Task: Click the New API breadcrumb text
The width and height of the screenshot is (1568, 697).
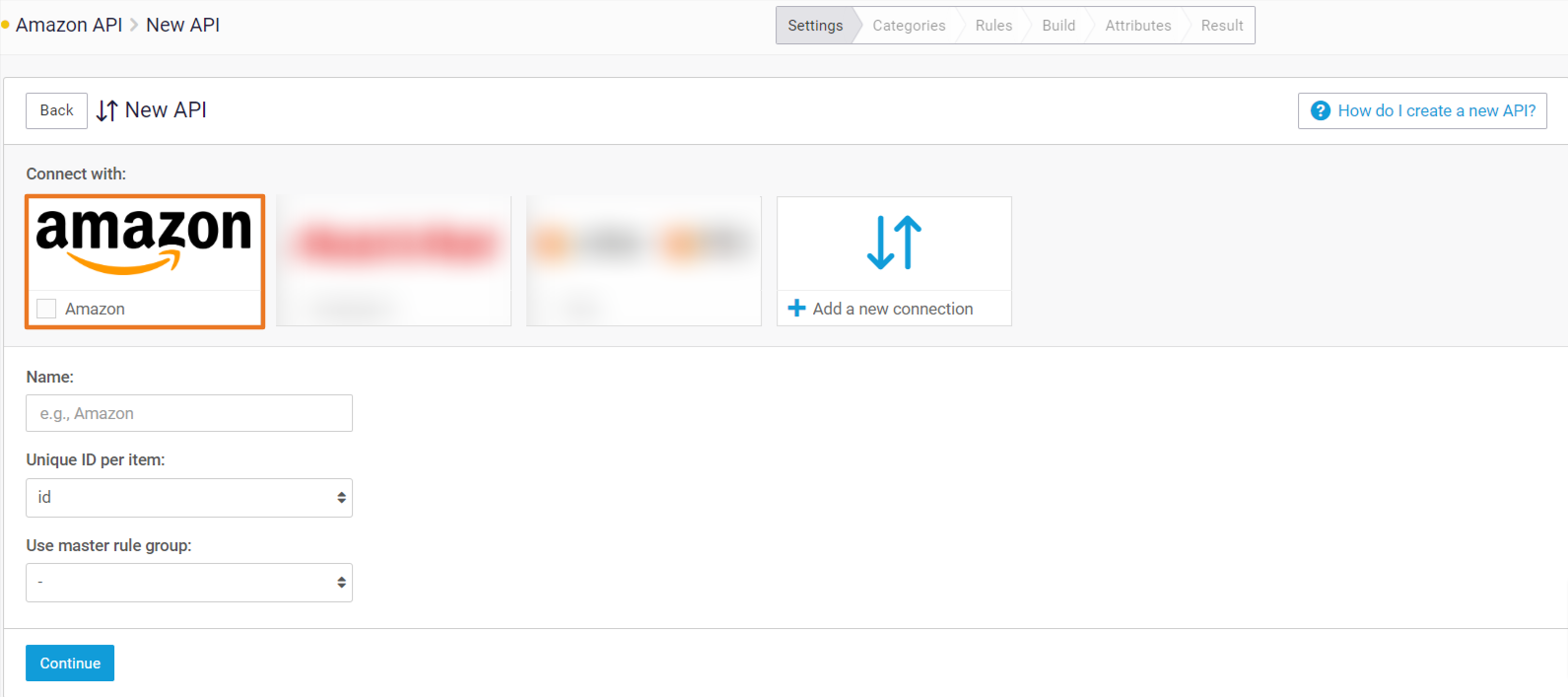Action: (182, 25)
